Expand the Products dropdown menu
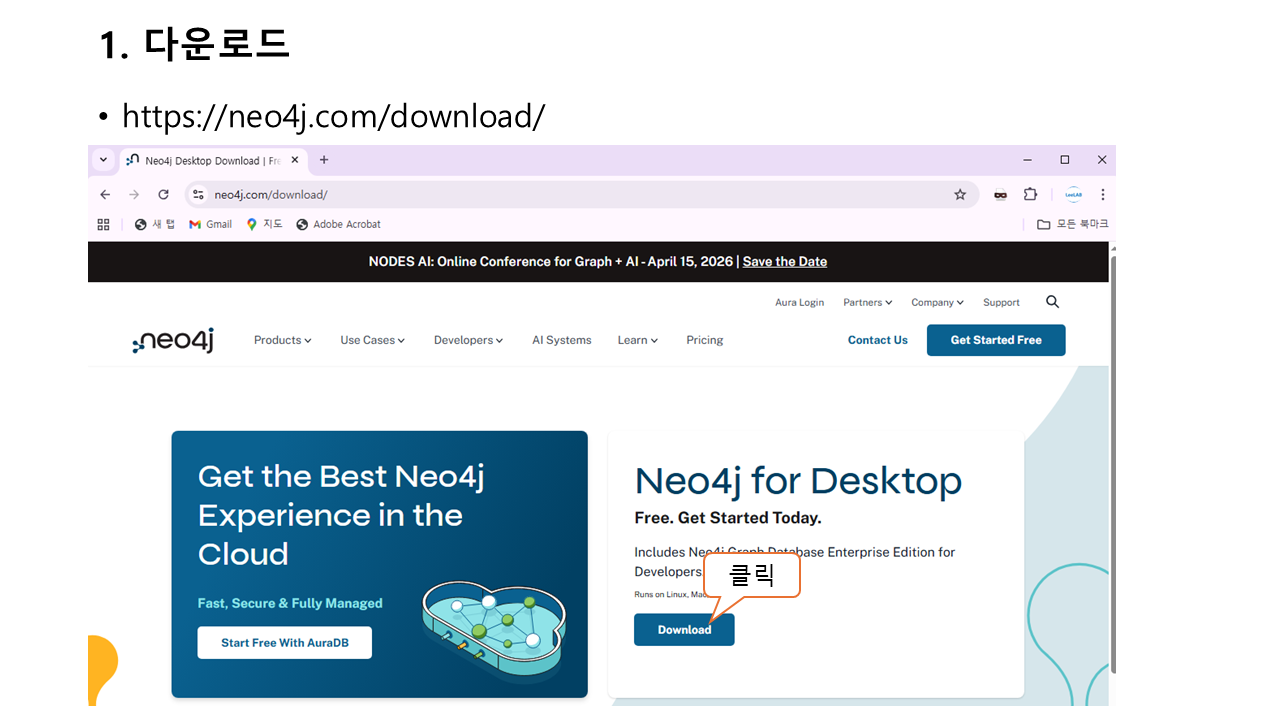 tap(282, 340)
